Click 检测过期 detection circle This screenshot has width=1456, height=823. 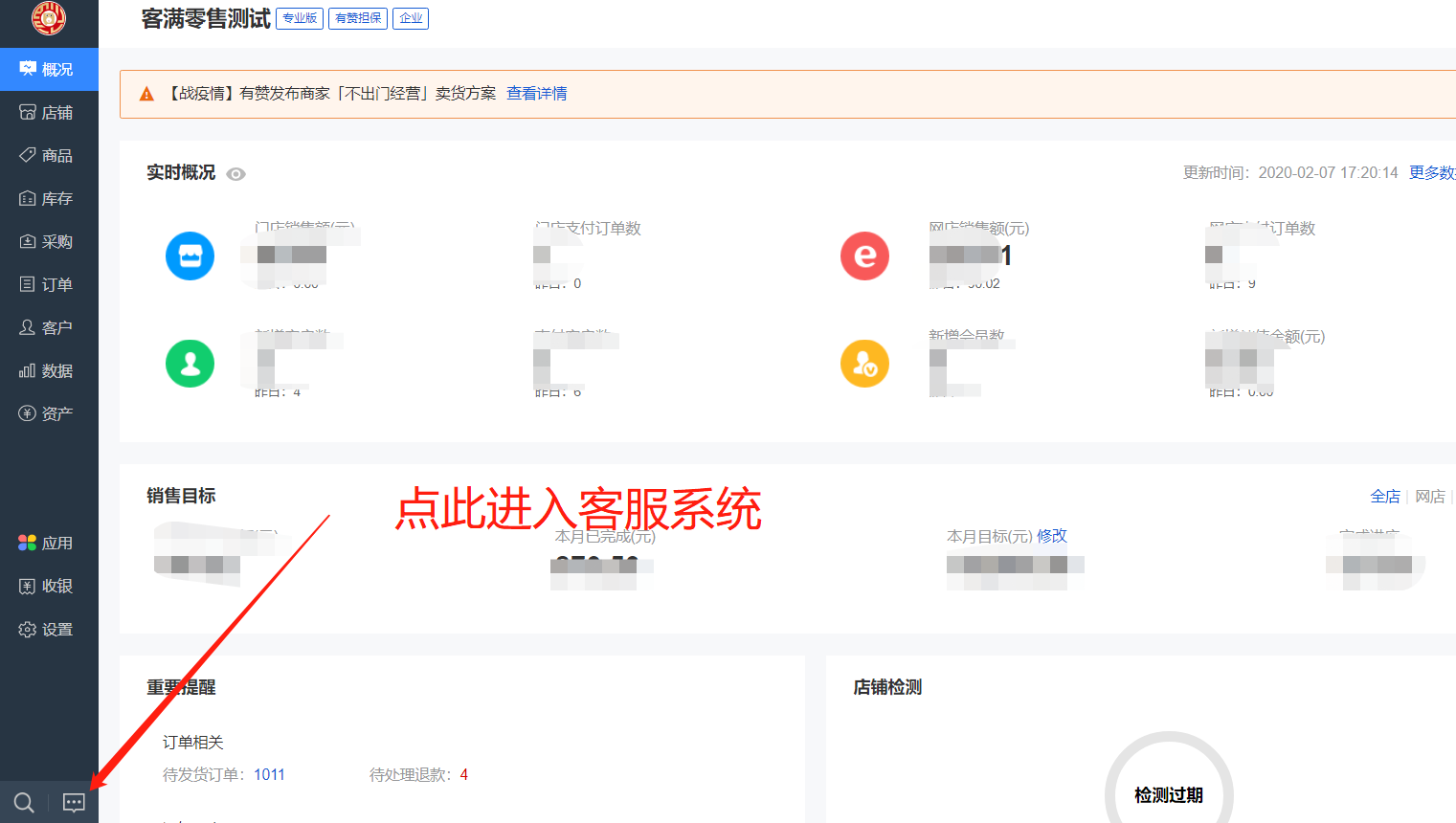[1169, 794]
